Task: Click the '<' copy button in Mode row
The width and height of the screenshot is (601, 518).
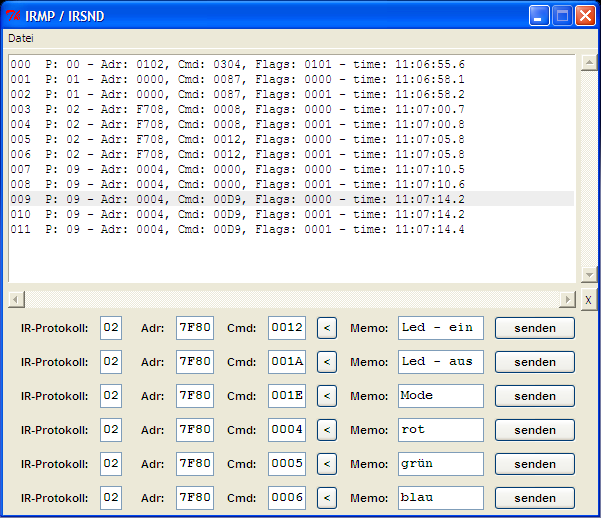Action: tap(327, 396)
